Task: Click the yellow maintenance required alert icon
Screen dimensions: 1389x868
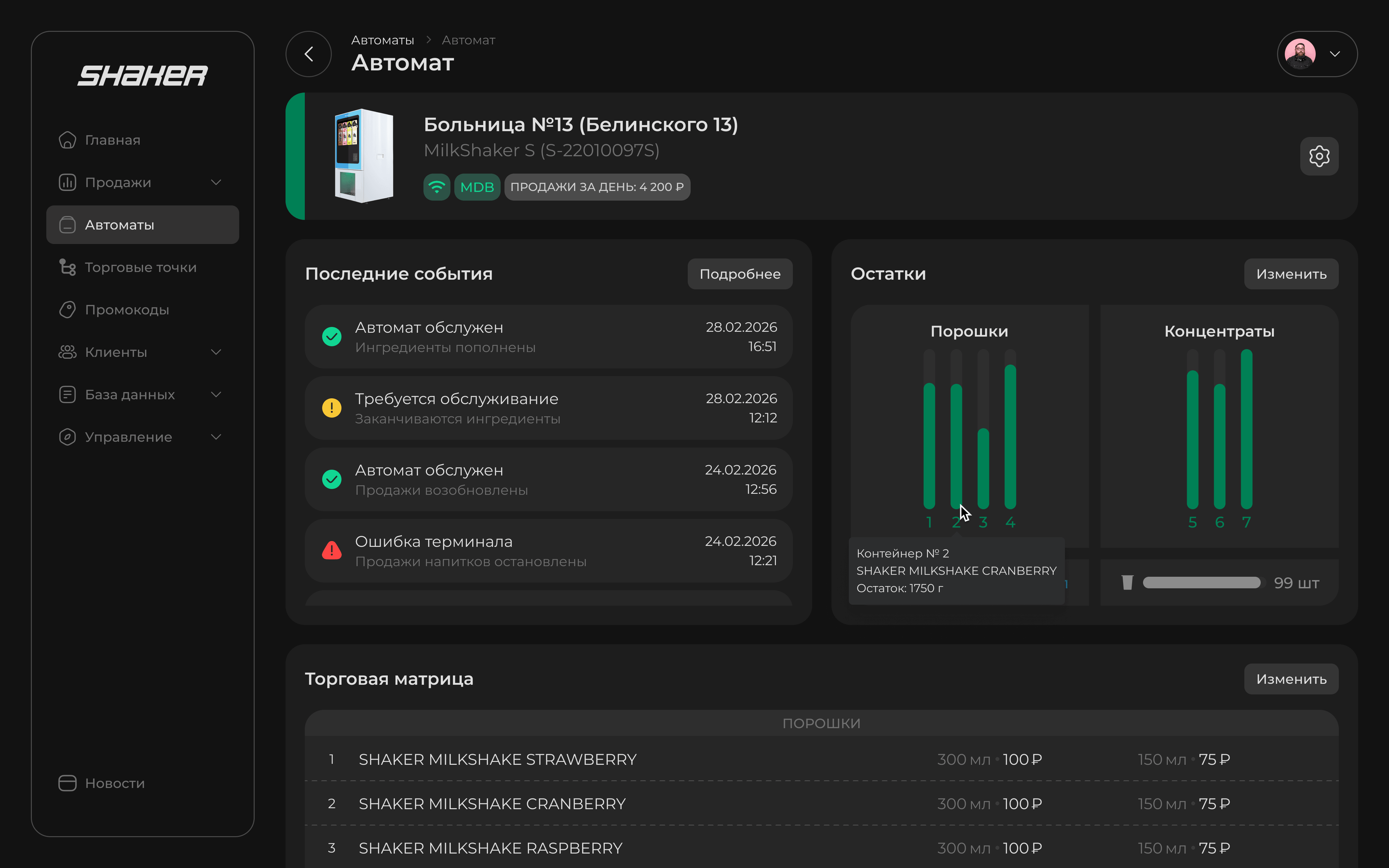Action: [x=332, y=408]
